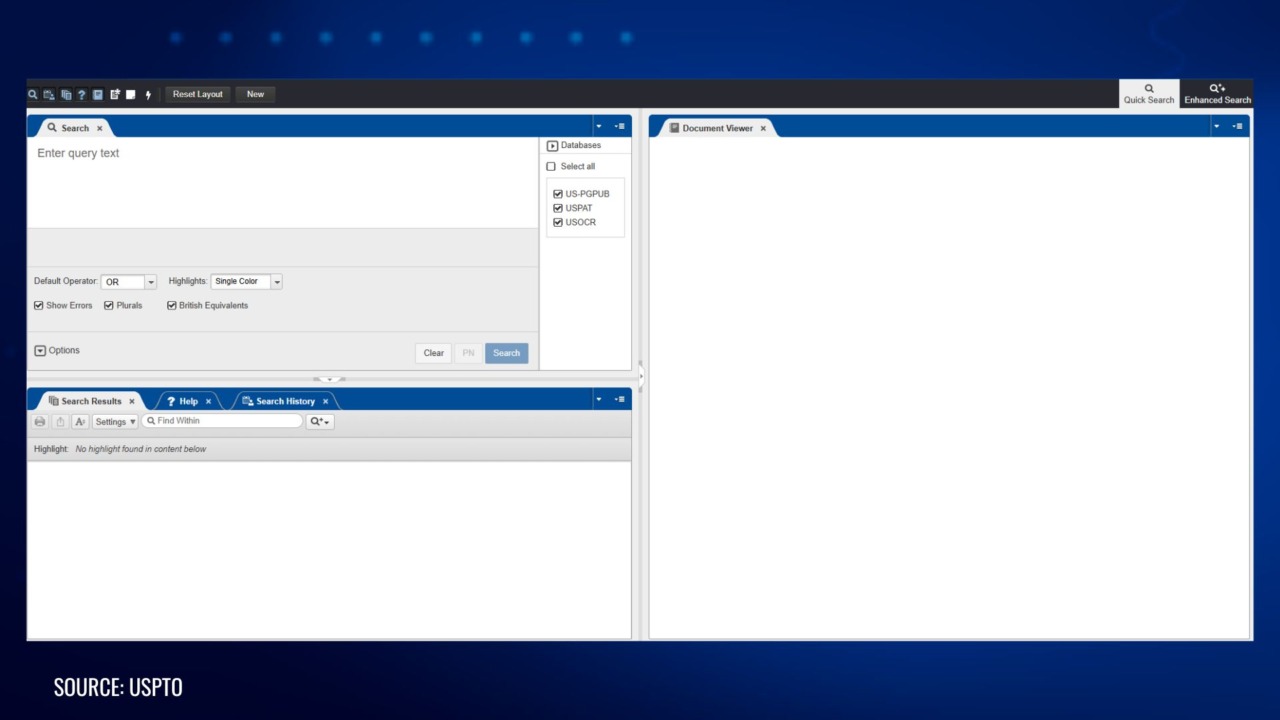Image resolution: width=1280 pixels, height=720 pixels.
Task: Open Search panel tab list arrow
Action: click(599, 126)
